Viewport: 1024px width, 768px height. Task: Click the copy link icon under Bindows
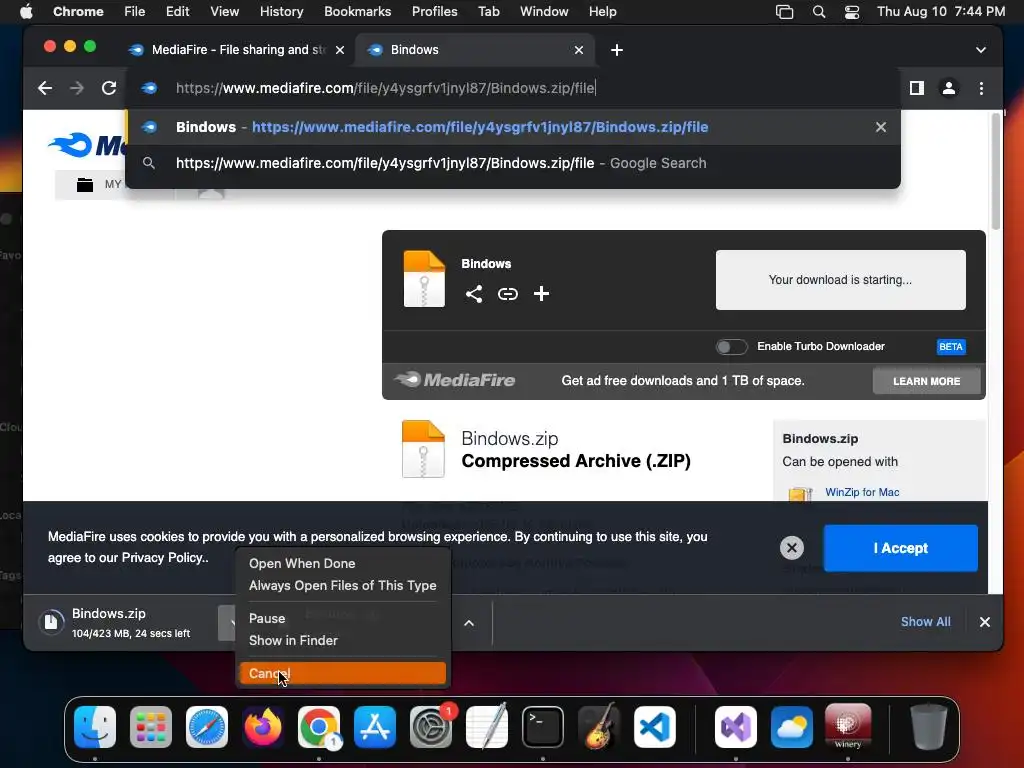point(507,294)
